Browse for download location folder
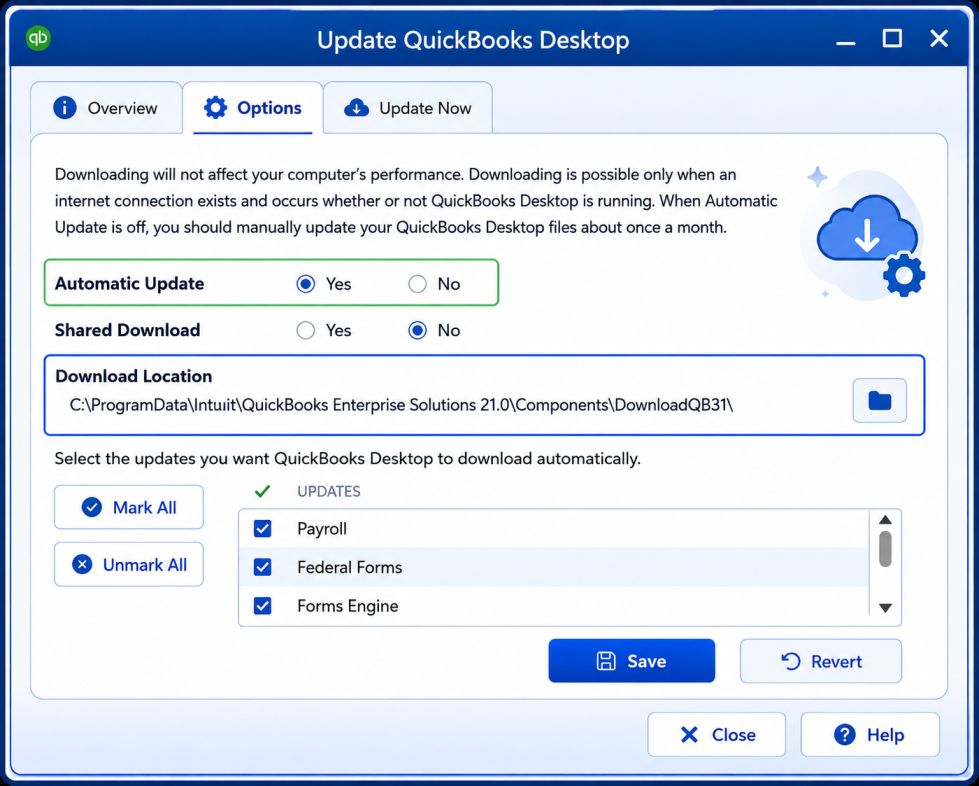This screenshot has height=786, width=979. pyautogui.click(x=879, y=400)
